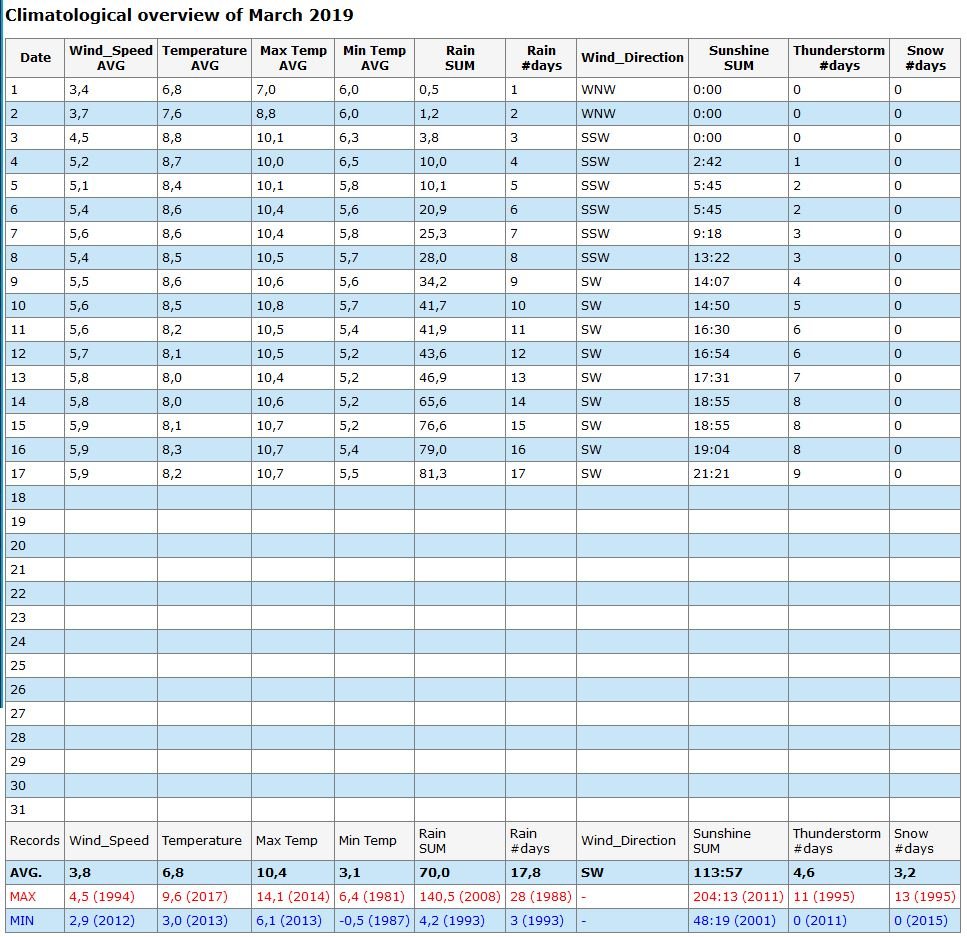Click sunshine value 2:42 on day 4
967x937 pixels.
pyautogui.click(x=707, y=162)
